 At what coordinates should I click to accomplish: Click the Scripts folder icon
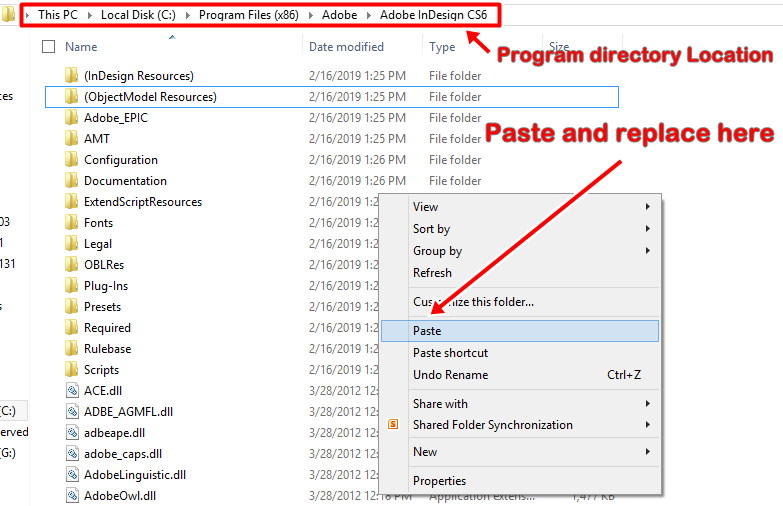tap(71, 369)
